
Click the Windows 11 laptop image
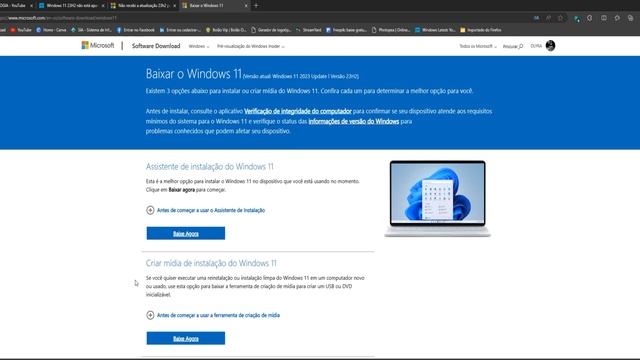pyautogui.click(x=438, y=199)
